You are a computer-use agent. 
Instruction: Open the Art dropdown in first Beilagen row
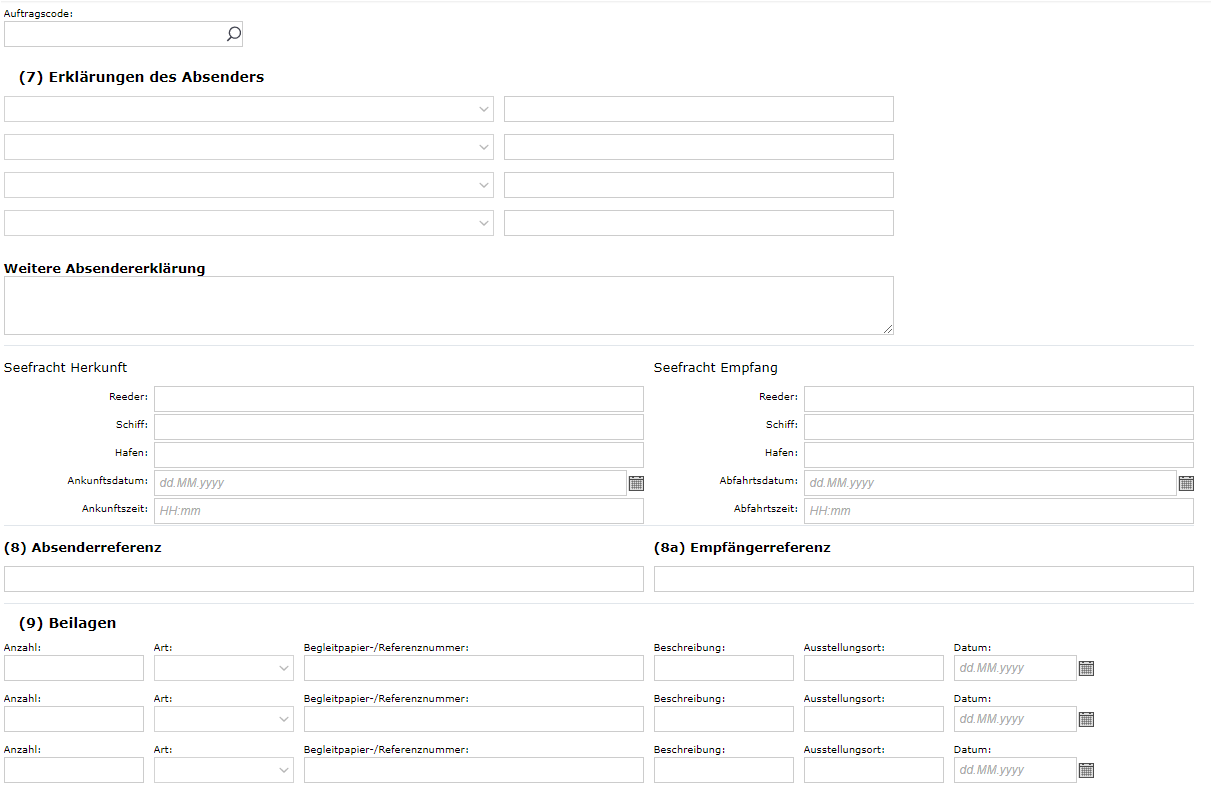pos(224,668)
